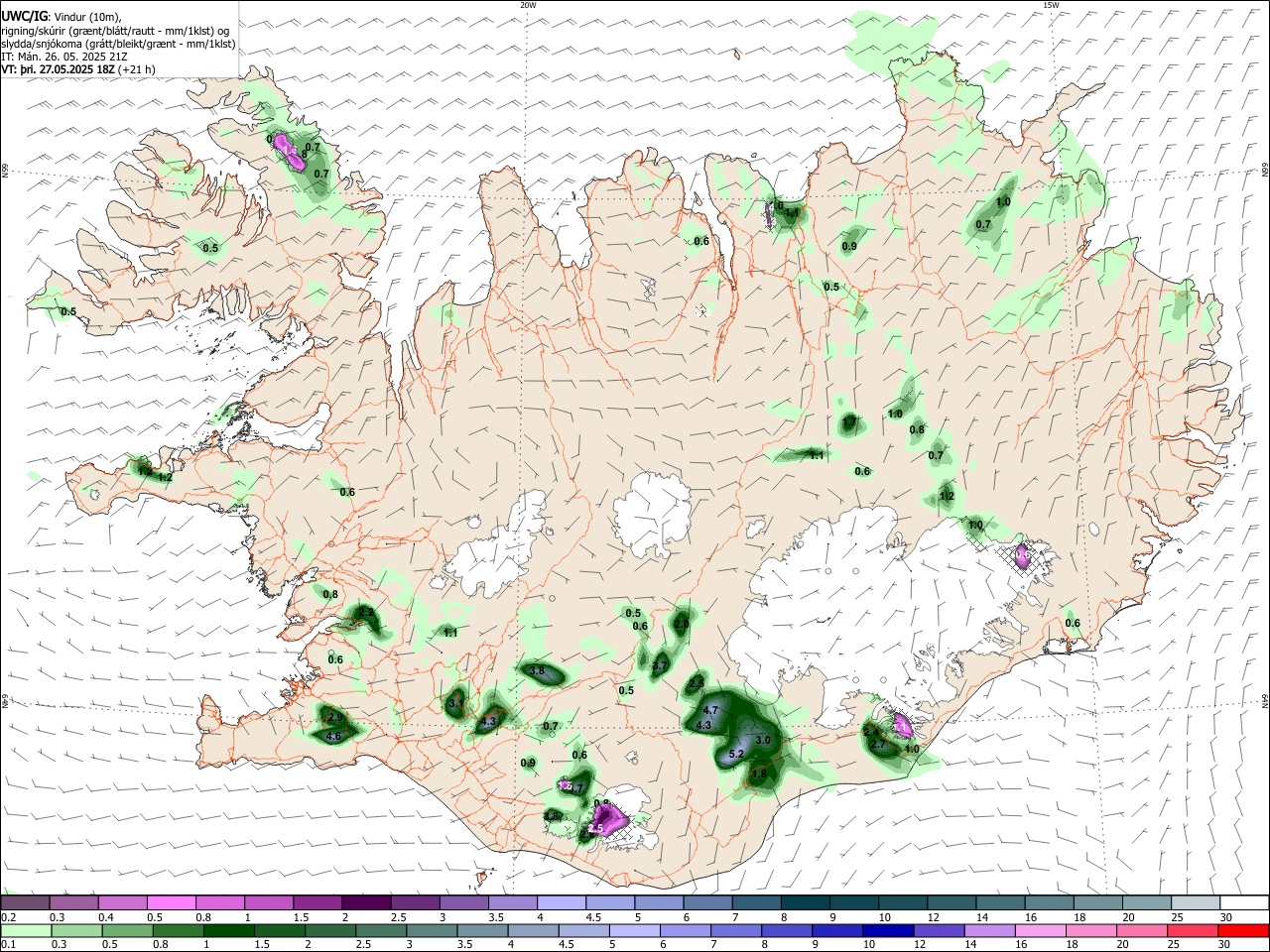Click the slate blue 6 snow-scale swatch
The height and width of the screenshot is (952, 1270).
[705, 902]
